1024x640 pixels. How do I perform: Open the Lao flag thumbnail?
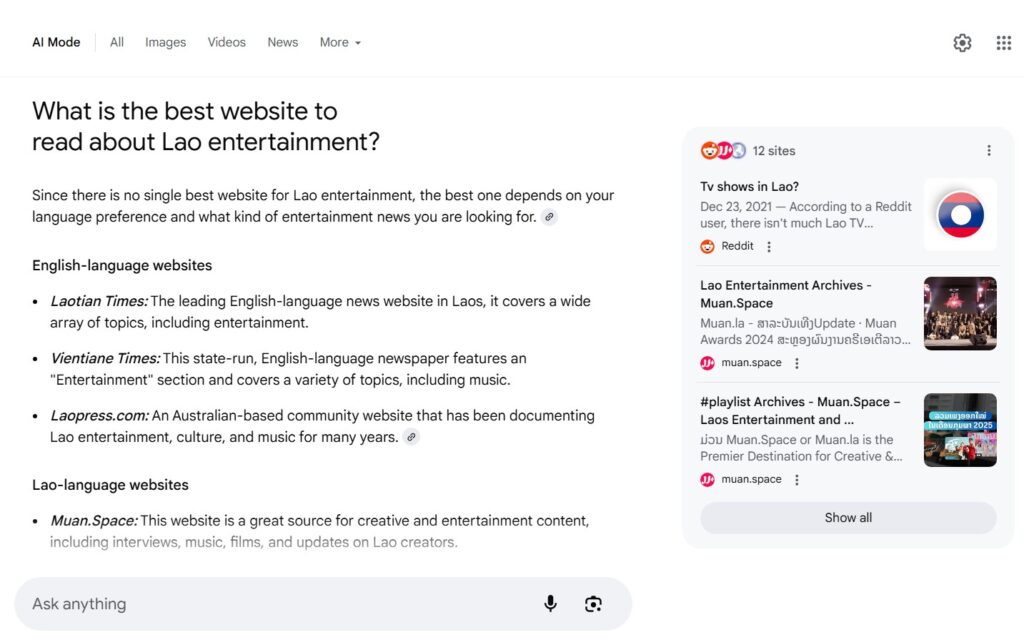point(960,214)
